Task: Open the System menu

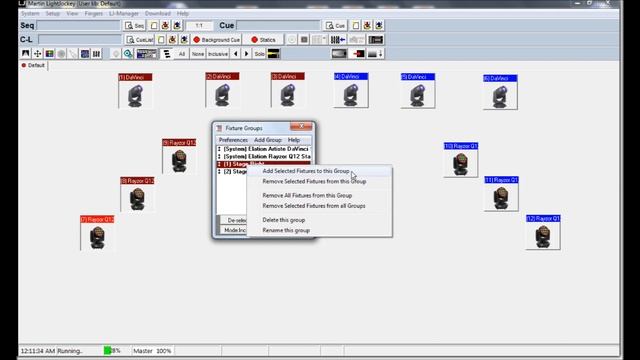Action: click(30, 13)
